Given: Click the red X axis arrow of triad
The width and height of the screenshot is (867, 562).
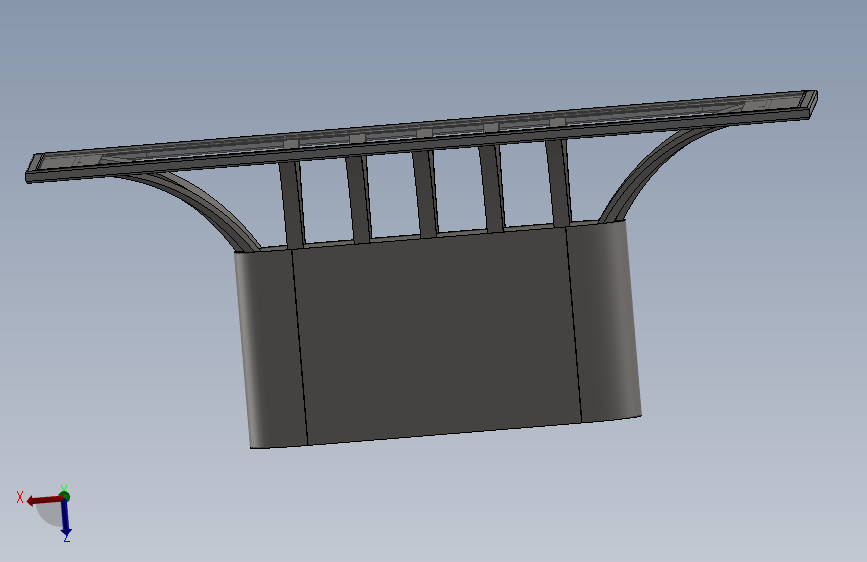Looking at the screenshot, I should 44,500.
